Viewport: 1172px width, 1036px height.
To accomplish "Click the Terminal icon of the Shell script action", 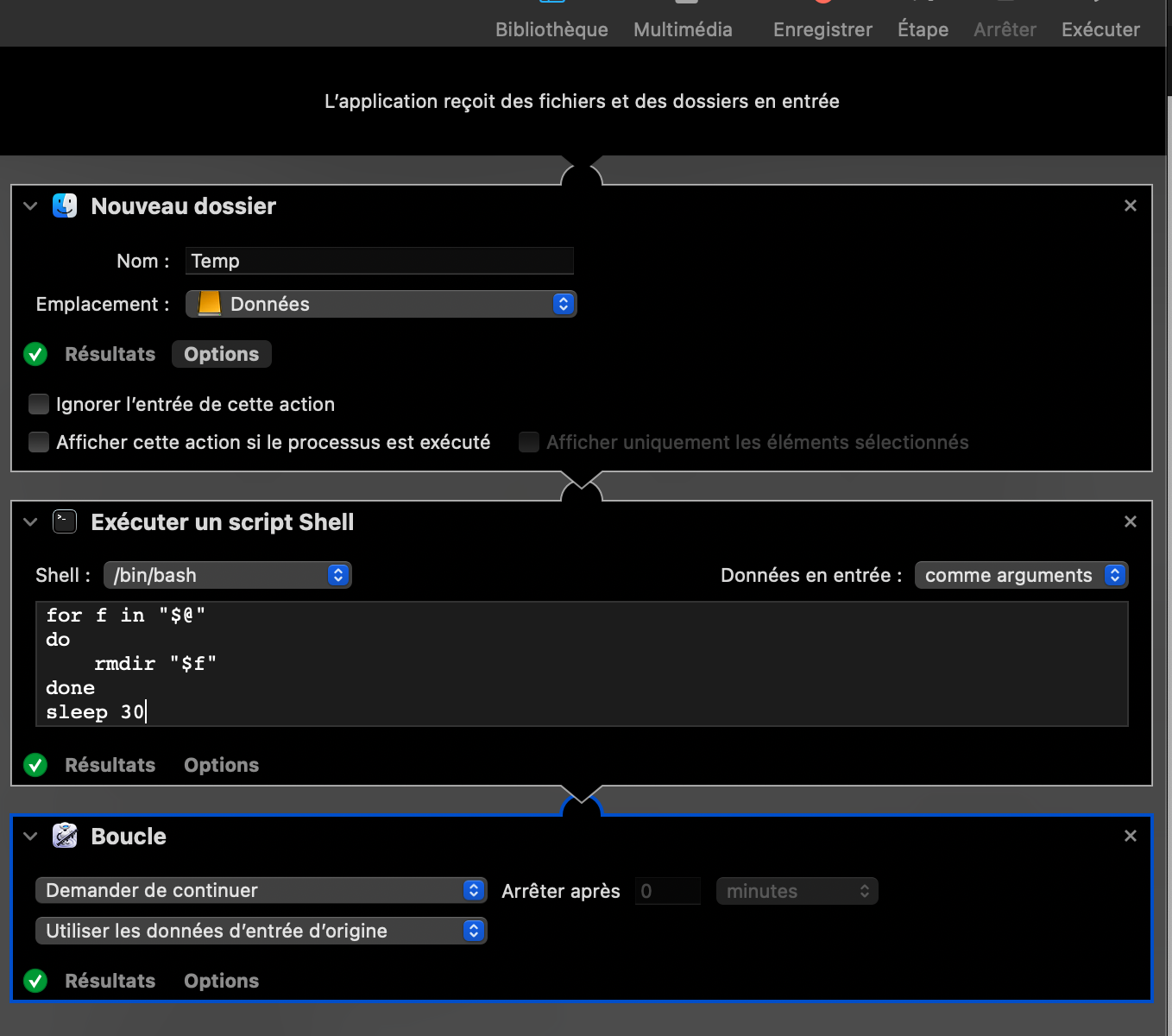I will click(x=65, y=521).
